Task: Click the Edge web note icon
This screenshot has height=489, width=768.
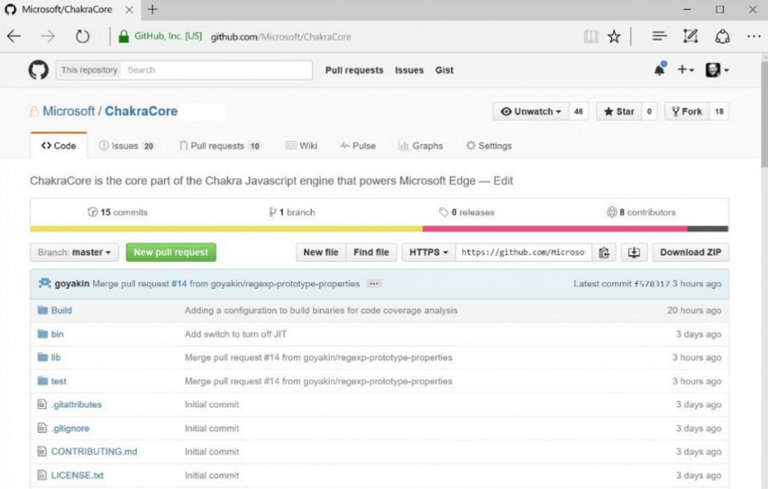Action: pyautogui.click(x=690, y=36)
